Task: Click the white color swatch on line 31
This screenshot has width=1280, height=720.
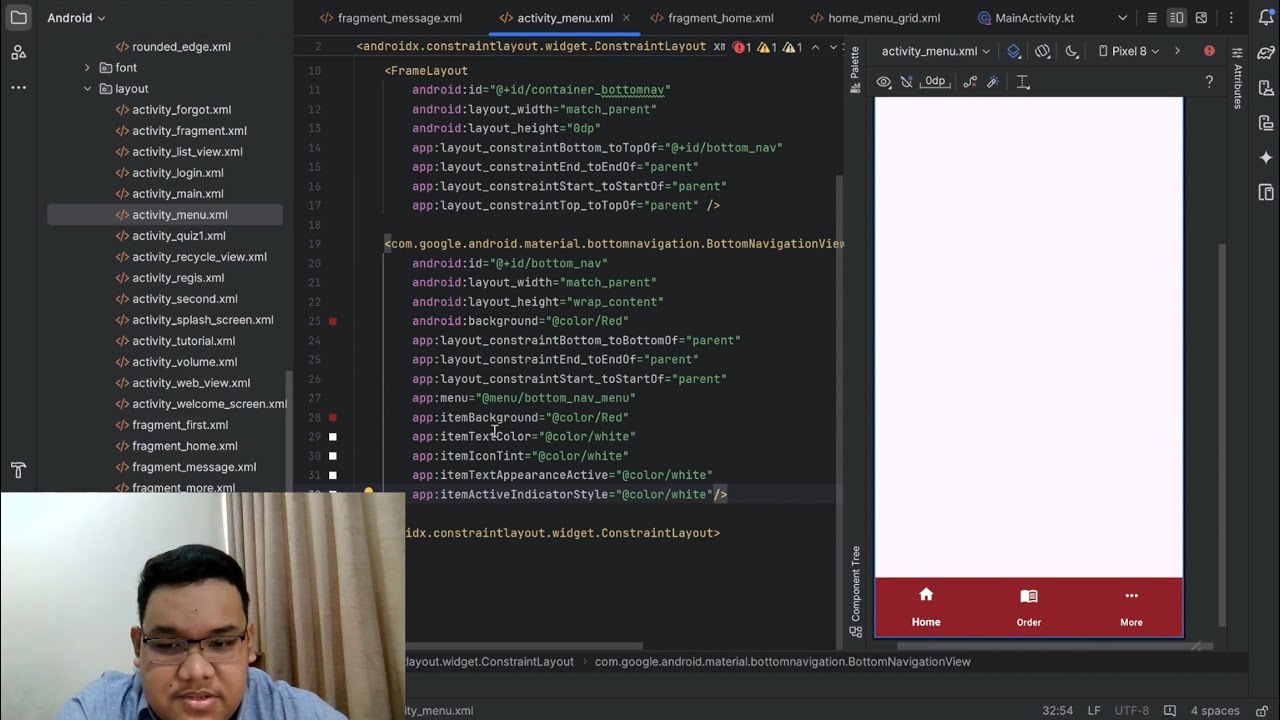Action: [333, 475]
